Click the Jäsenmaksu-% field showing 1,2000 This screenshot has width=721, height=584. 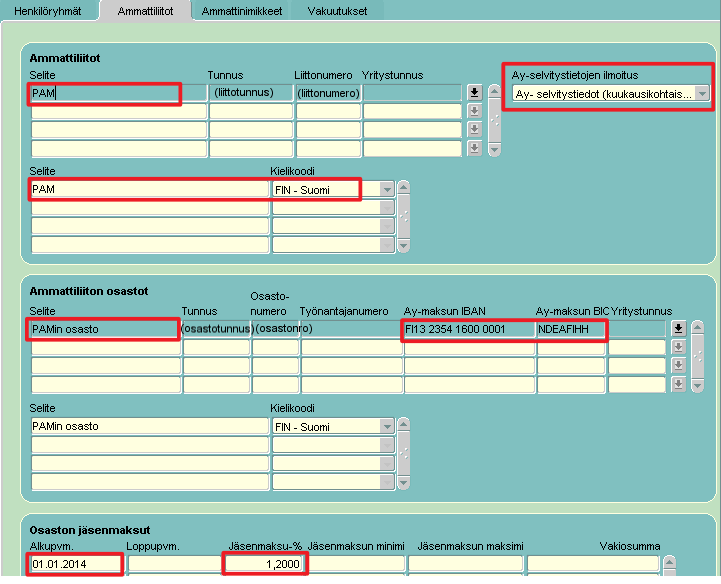click(264, 564)
